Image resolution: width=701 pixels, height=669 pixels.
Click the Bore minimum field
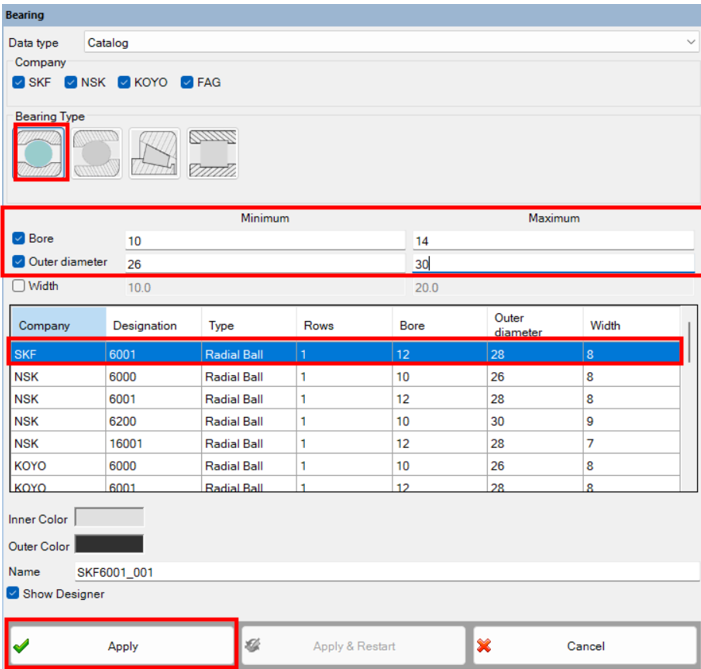coord(265,241)
